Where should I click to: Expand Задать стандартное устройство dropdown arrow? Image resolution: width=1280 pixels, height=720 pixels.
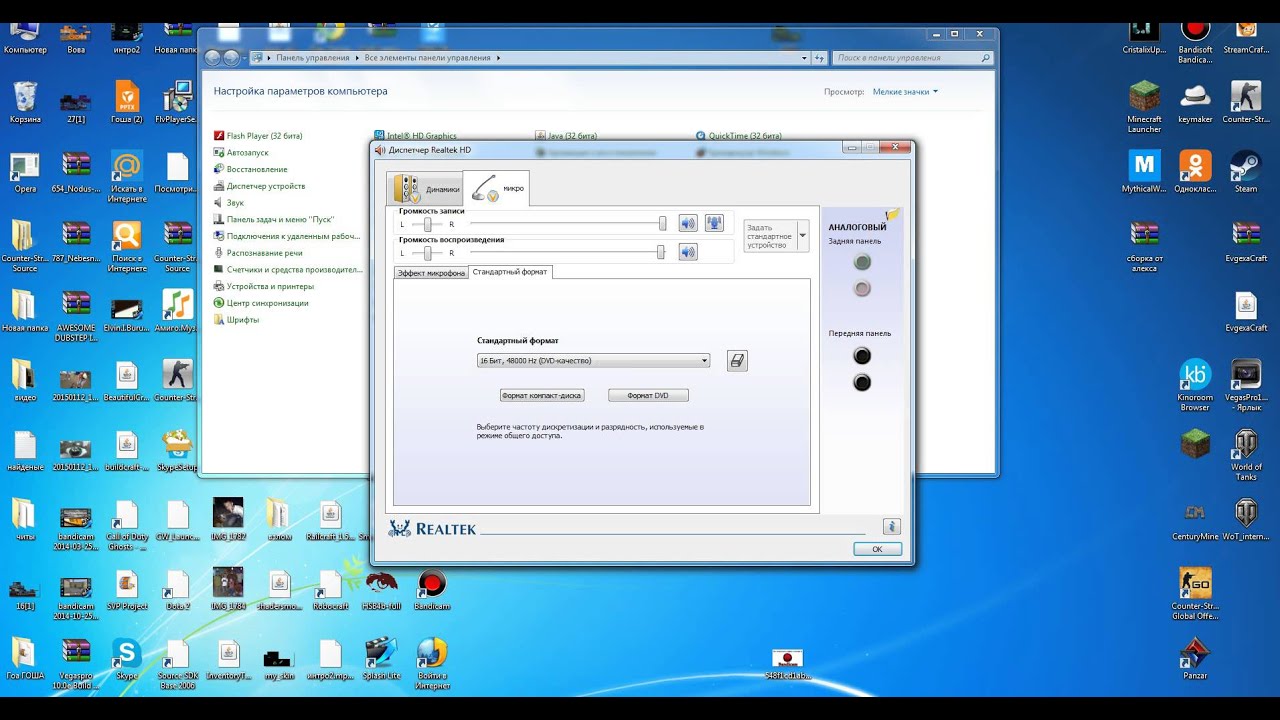802,236
